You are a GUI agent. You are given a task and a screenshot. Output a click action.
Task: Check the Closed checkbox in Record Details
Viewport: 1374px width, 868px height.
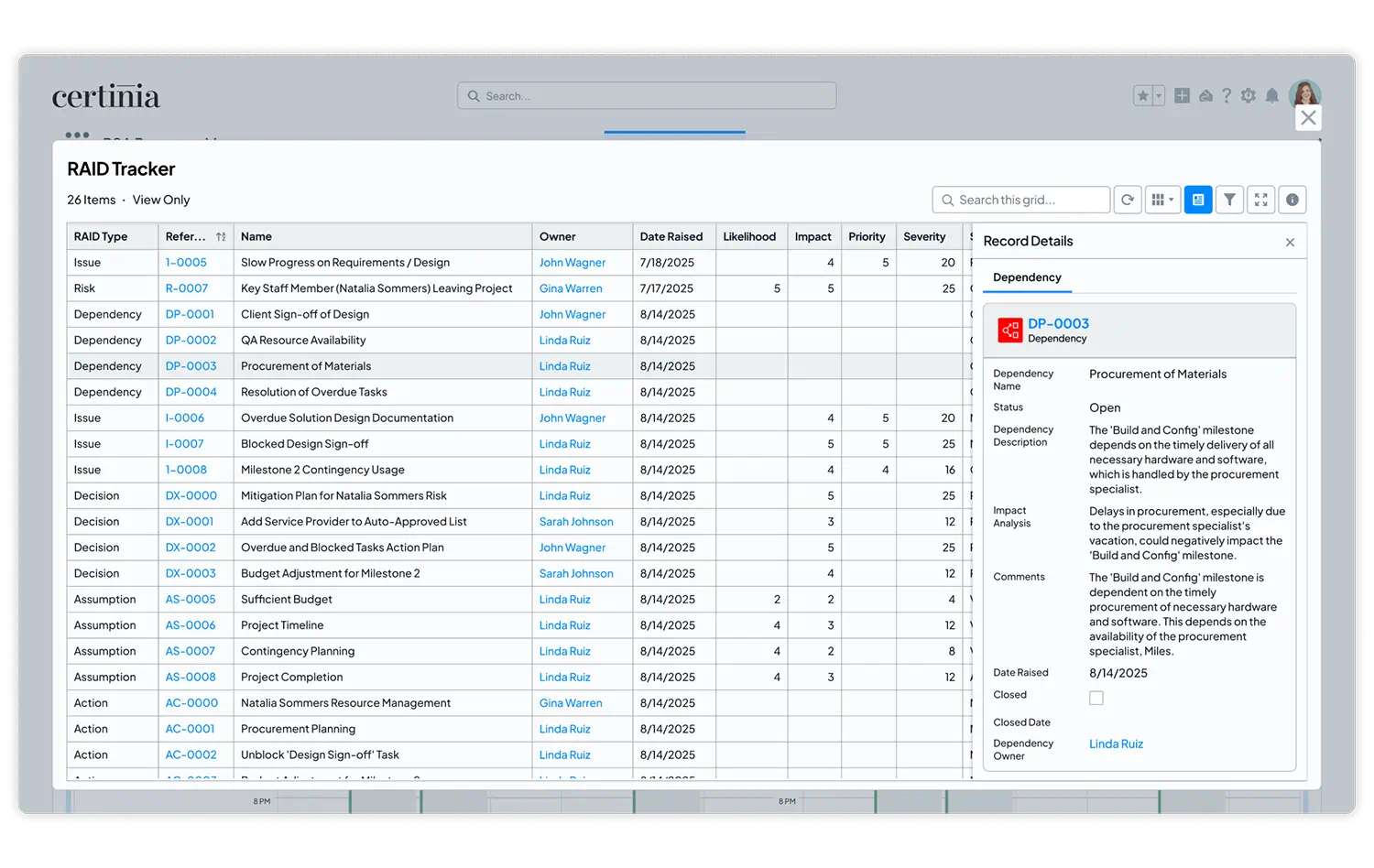tap(1096, 697)
